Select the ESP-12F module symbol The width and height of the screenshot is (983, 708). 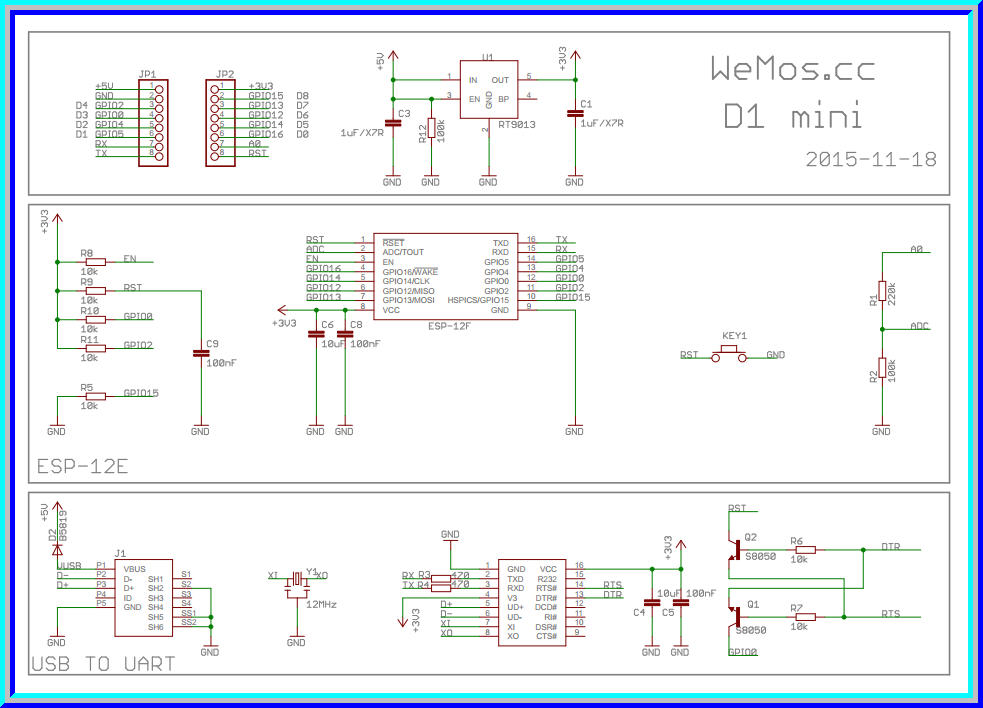[x=445, y=277]
